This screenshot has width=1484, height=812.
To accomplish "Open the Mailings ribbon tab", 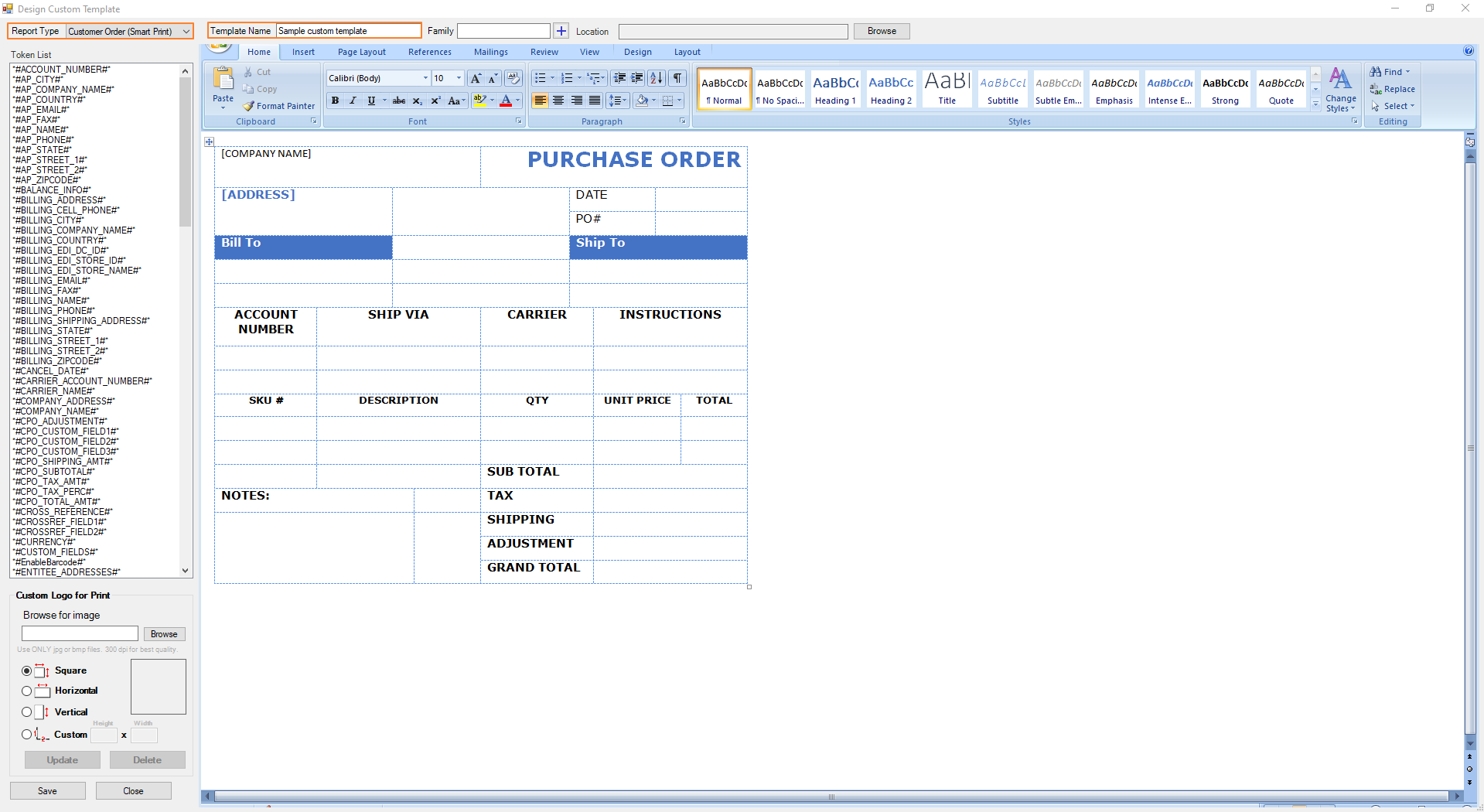I will pyautogui.click(x=490, y=52).
